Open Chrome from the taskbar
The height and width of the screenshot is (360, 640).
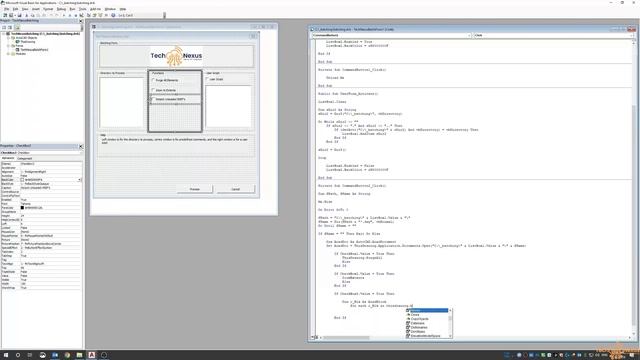pos(67,355)
